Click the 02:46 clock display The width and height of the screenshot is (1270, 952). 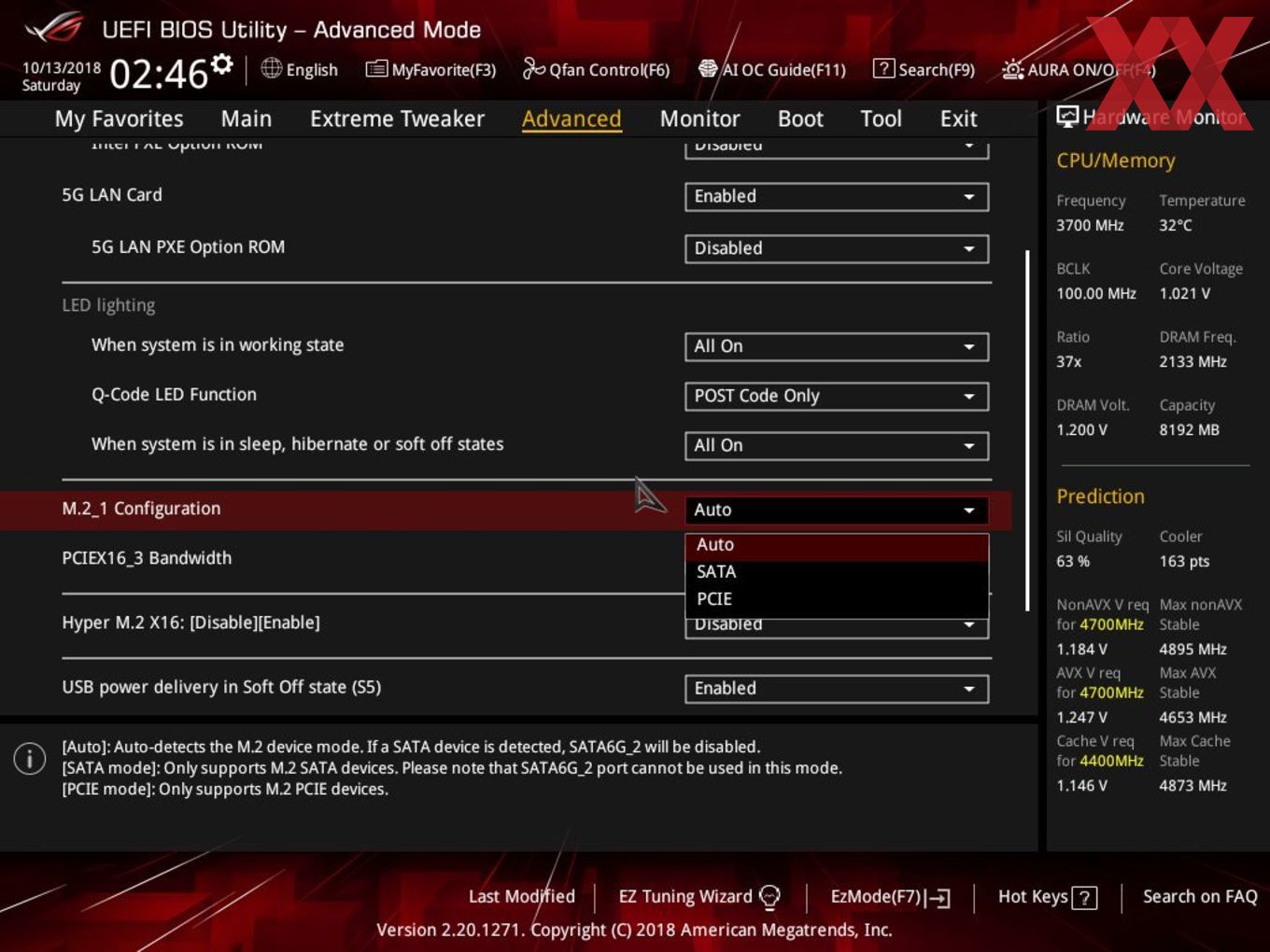point(159,73)
